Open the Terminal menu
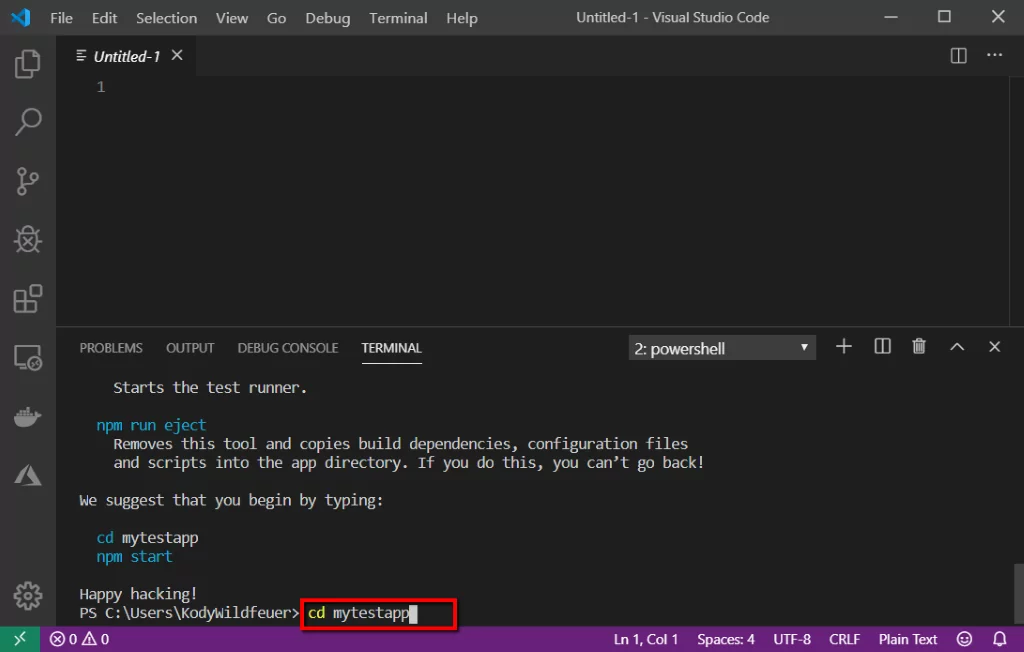This screenshot has width=1024, height=652. point(398,18)
